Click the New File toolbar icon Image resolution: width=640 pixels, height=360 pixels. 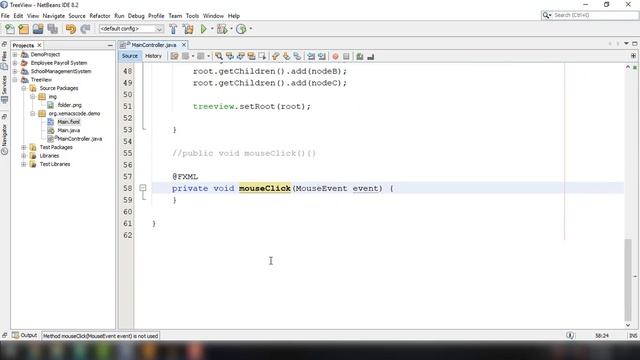tap(10, 29)
